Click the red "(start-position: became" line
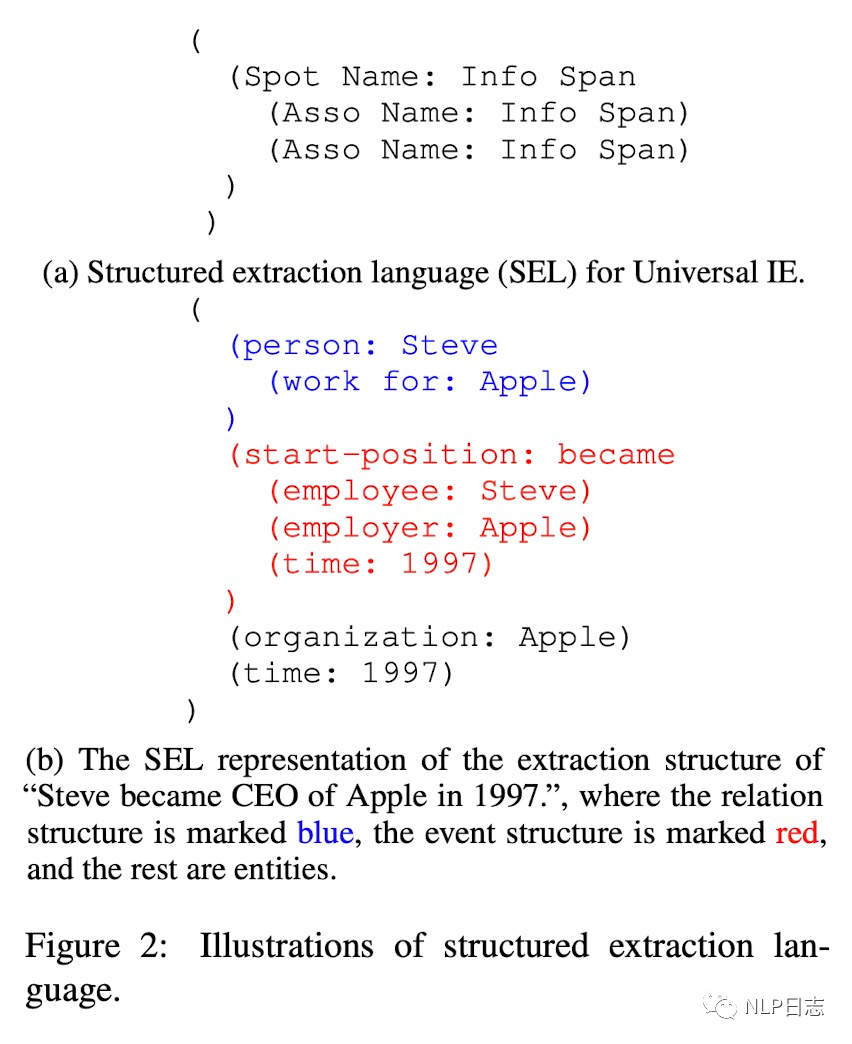 point(452,455)
